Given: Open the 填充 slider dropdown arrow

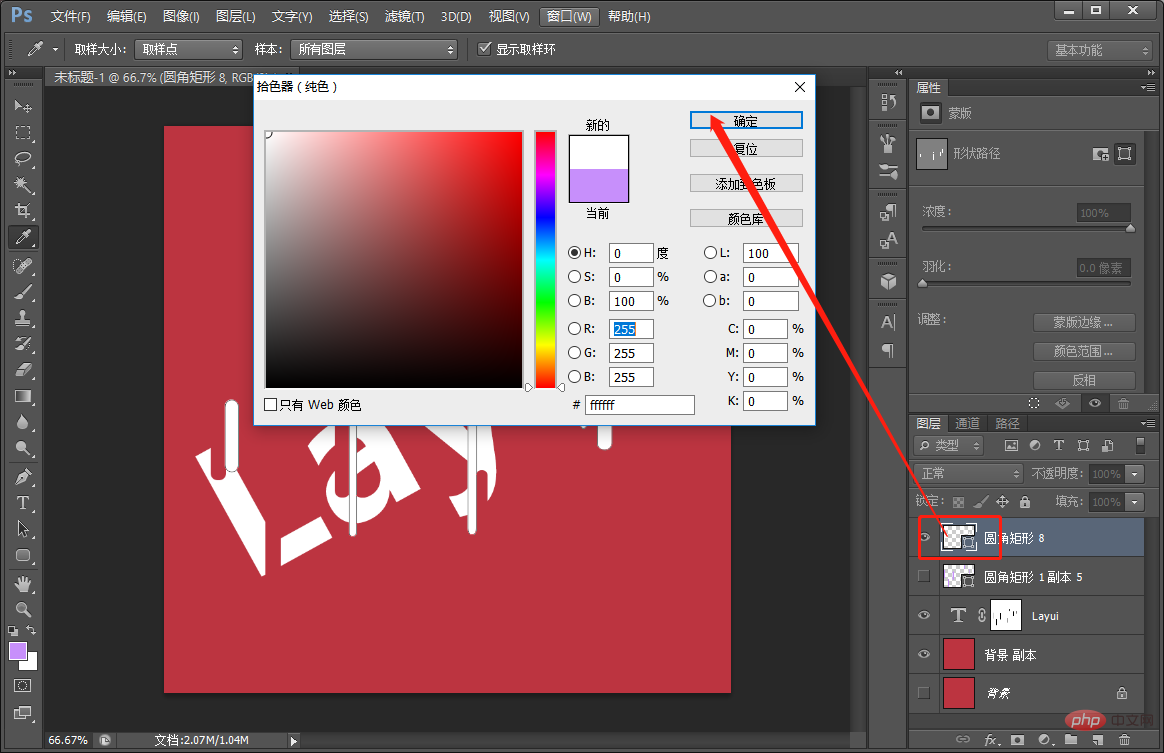Looking at the screenshot, I should [x=1134, y=502].
